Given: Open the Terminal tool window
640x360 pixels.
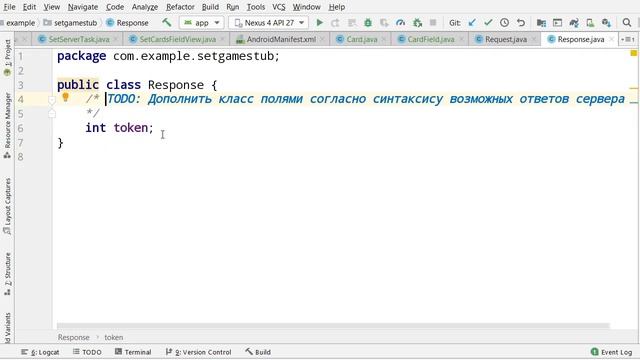Looking at the screenshot, I should point(133,352).
